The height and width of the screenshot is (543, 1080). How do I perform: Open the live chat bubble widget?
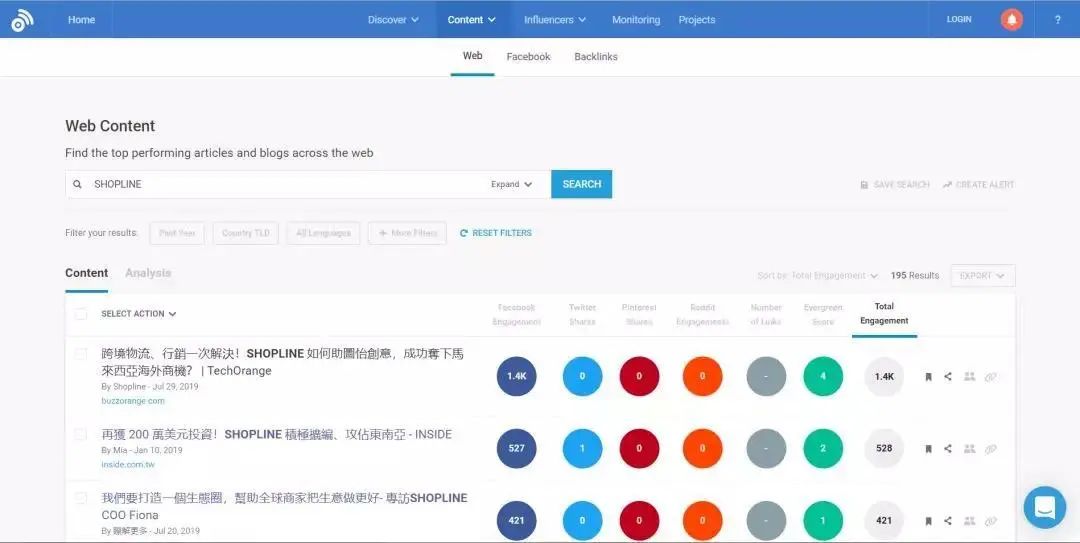coord(1044,507)
